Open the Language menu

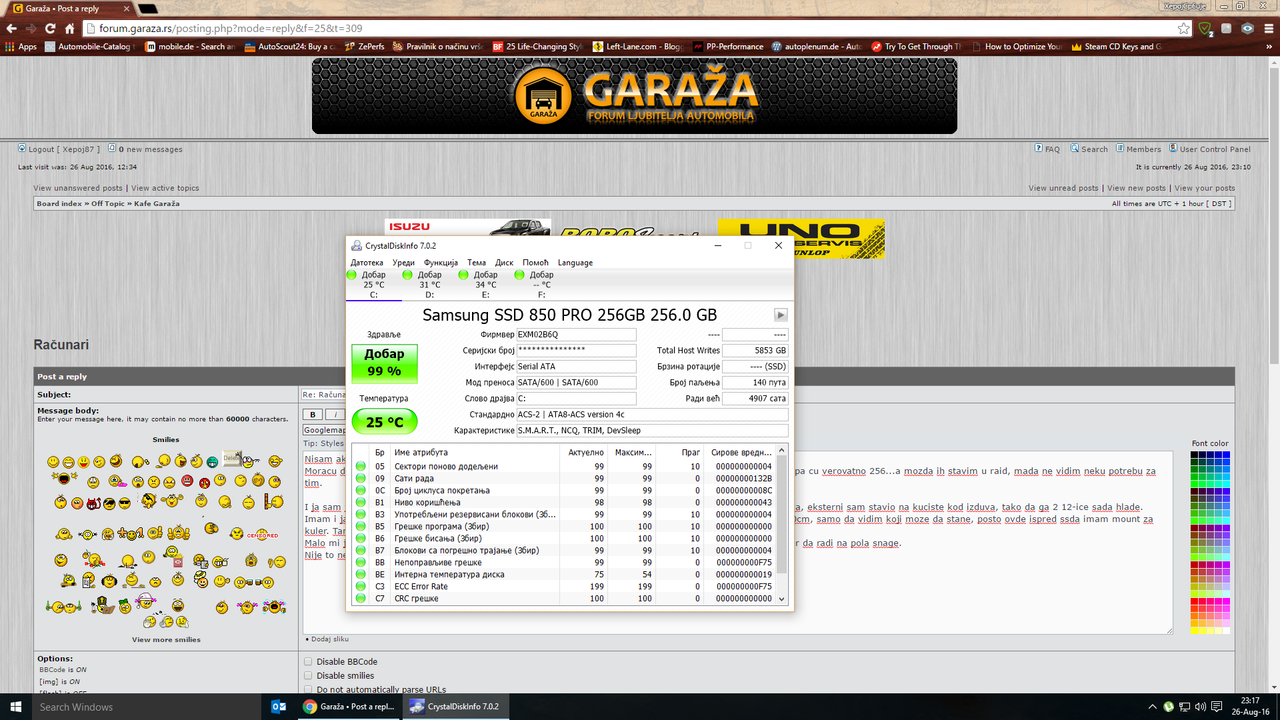pos(575,262)
